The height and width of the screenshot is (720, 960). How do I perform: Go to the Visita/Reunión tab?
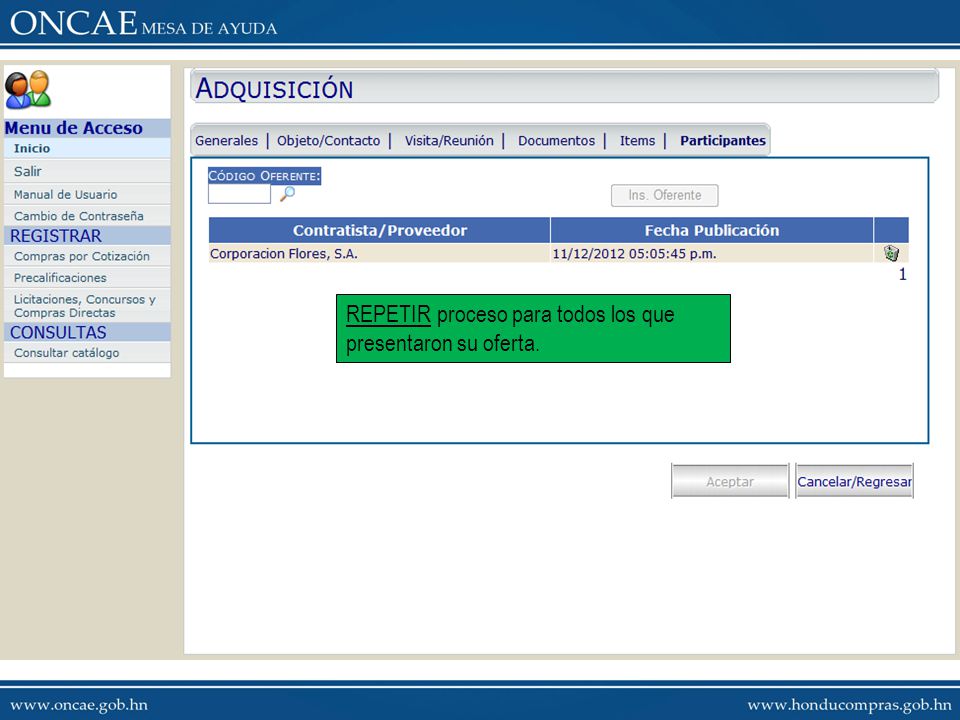pos(449,141)
